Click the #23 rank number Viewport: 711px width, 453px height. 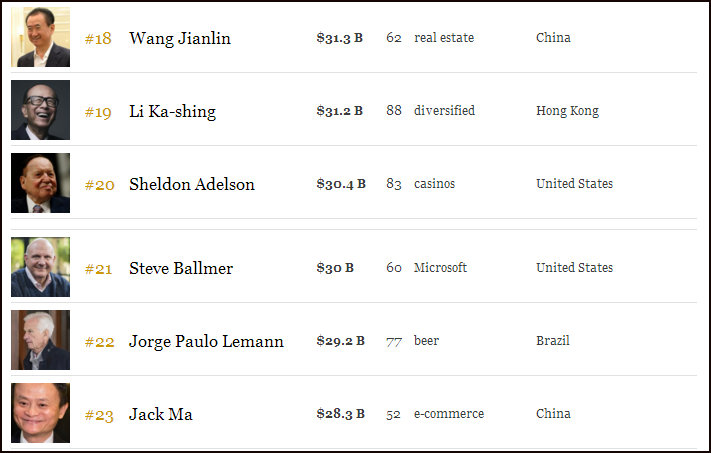click(x=98, y=415)
